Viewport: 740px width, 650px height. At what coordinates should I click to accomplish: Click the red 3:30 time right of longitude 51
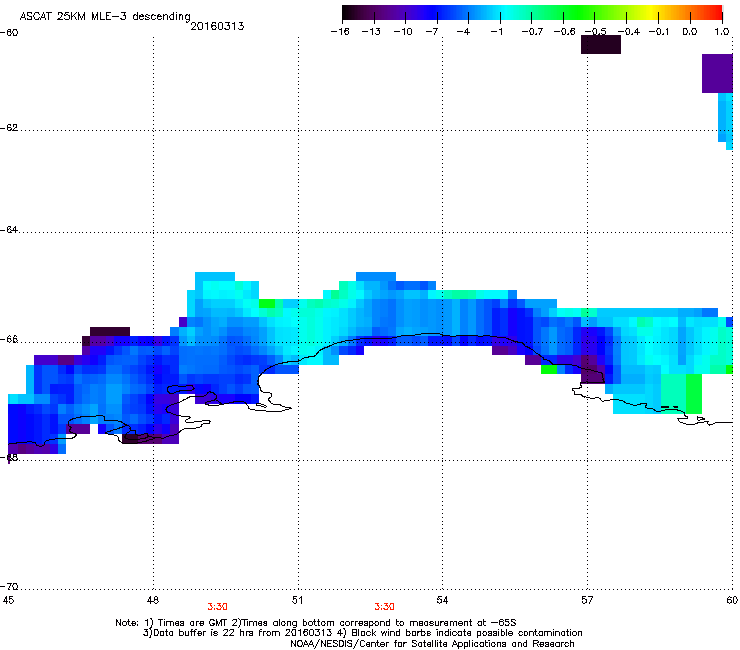pos(384,607)
